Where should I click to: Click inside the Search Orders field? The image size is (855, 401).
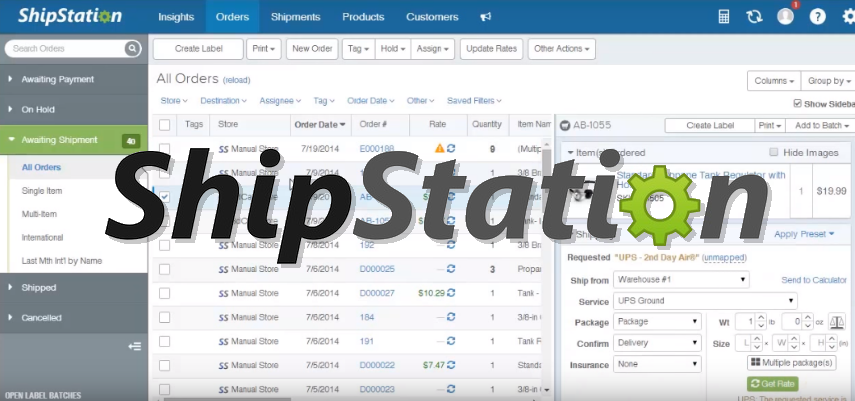tap(65, 49)
